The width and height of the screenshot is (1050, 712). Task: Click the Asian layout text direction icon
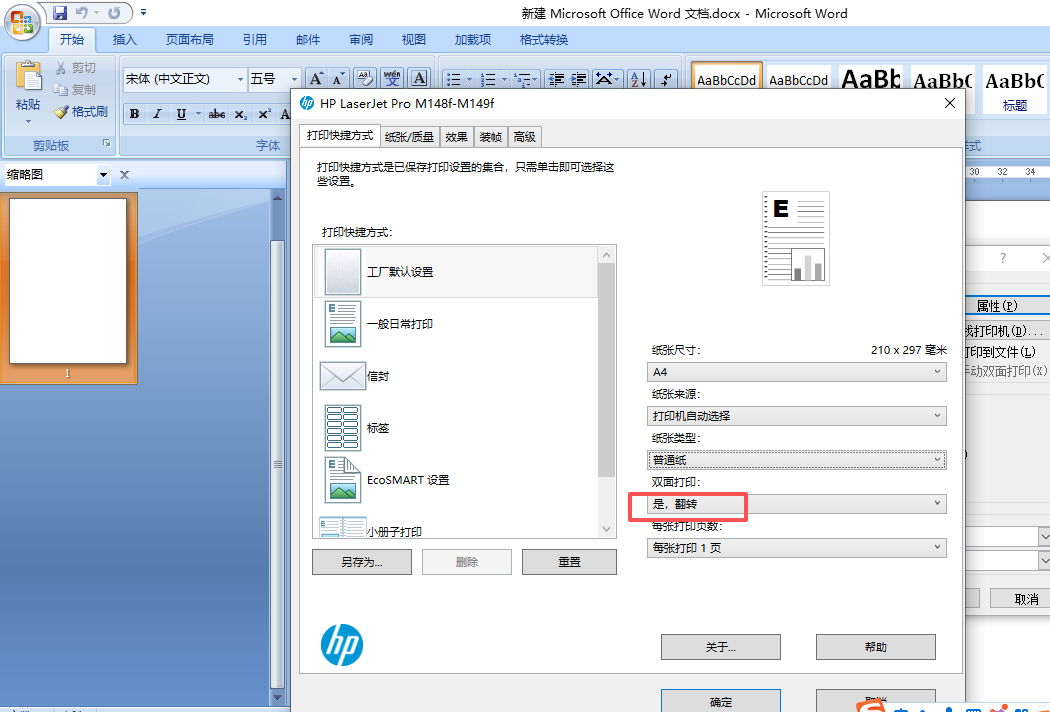point(604,79)
